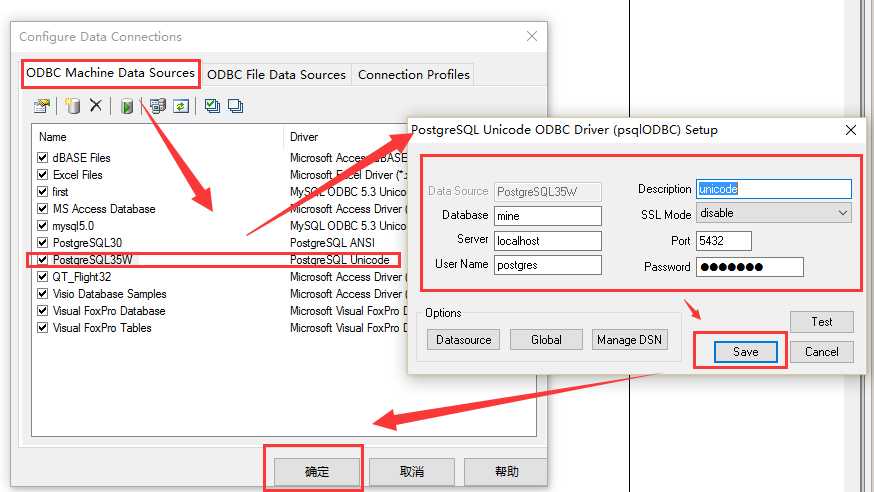The image size is (874, 492).
Task: Click the 'PostgreSQL Unicode' driver cell
Action: click(x=339, y=260)
